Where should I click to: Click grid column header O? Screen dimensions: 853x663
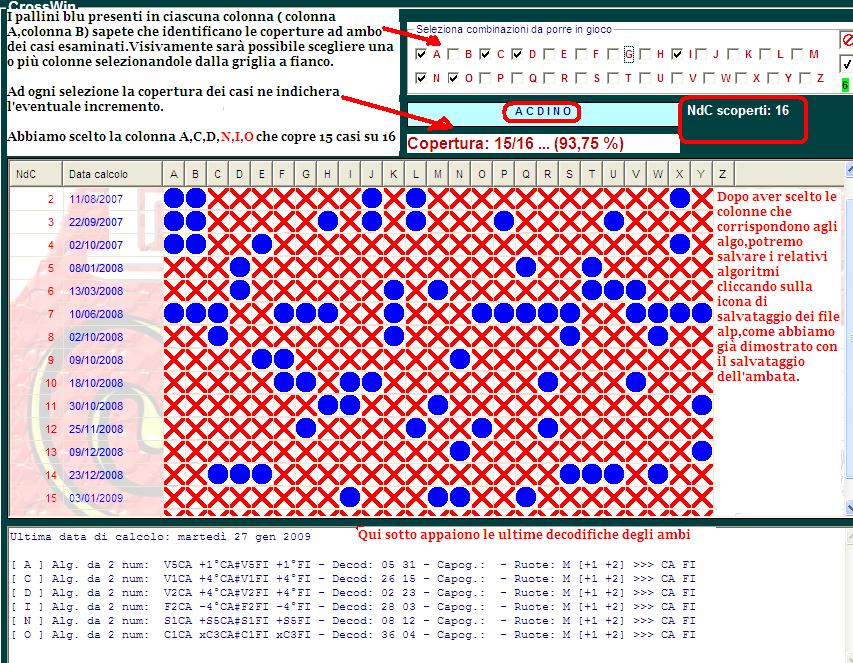coord(481,174)
